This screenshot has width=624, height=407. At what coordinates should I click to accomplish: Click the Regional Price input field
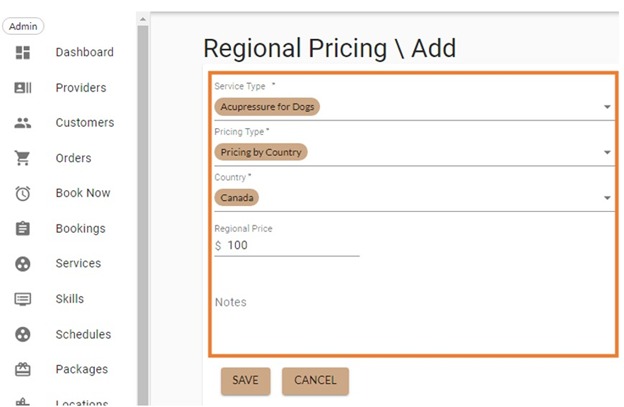(x=290, y=246)
